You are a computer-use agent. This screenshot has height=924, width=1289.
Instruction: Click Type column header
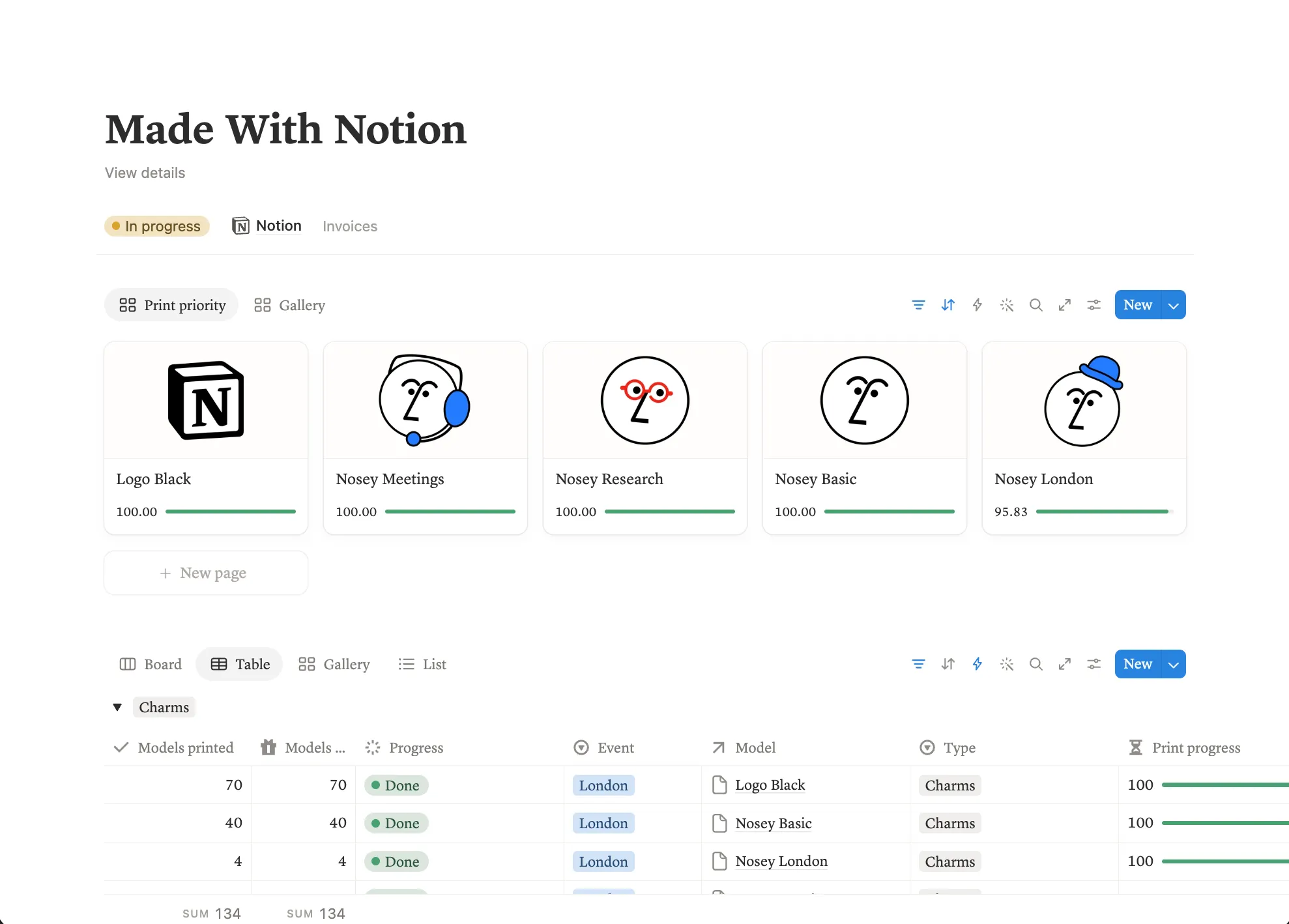tap(1014, 747)
